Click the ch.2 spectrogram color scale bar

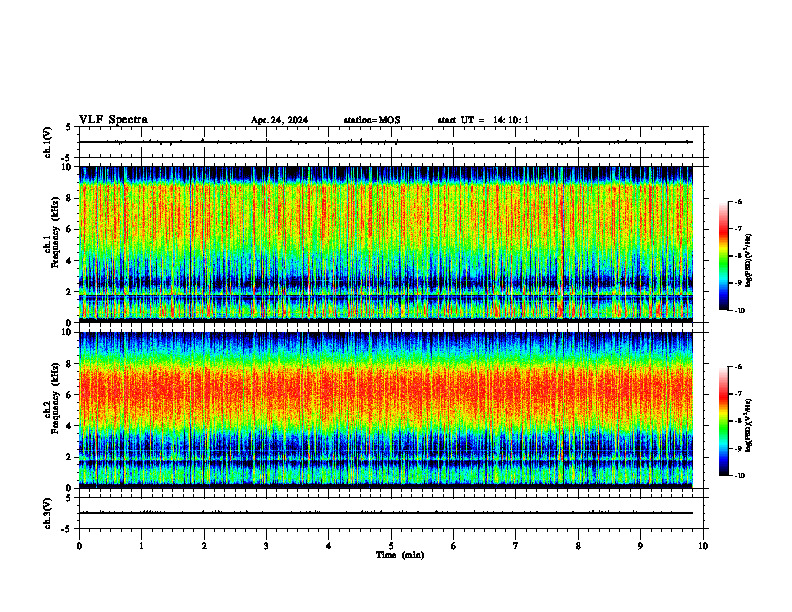coord(723,421)
